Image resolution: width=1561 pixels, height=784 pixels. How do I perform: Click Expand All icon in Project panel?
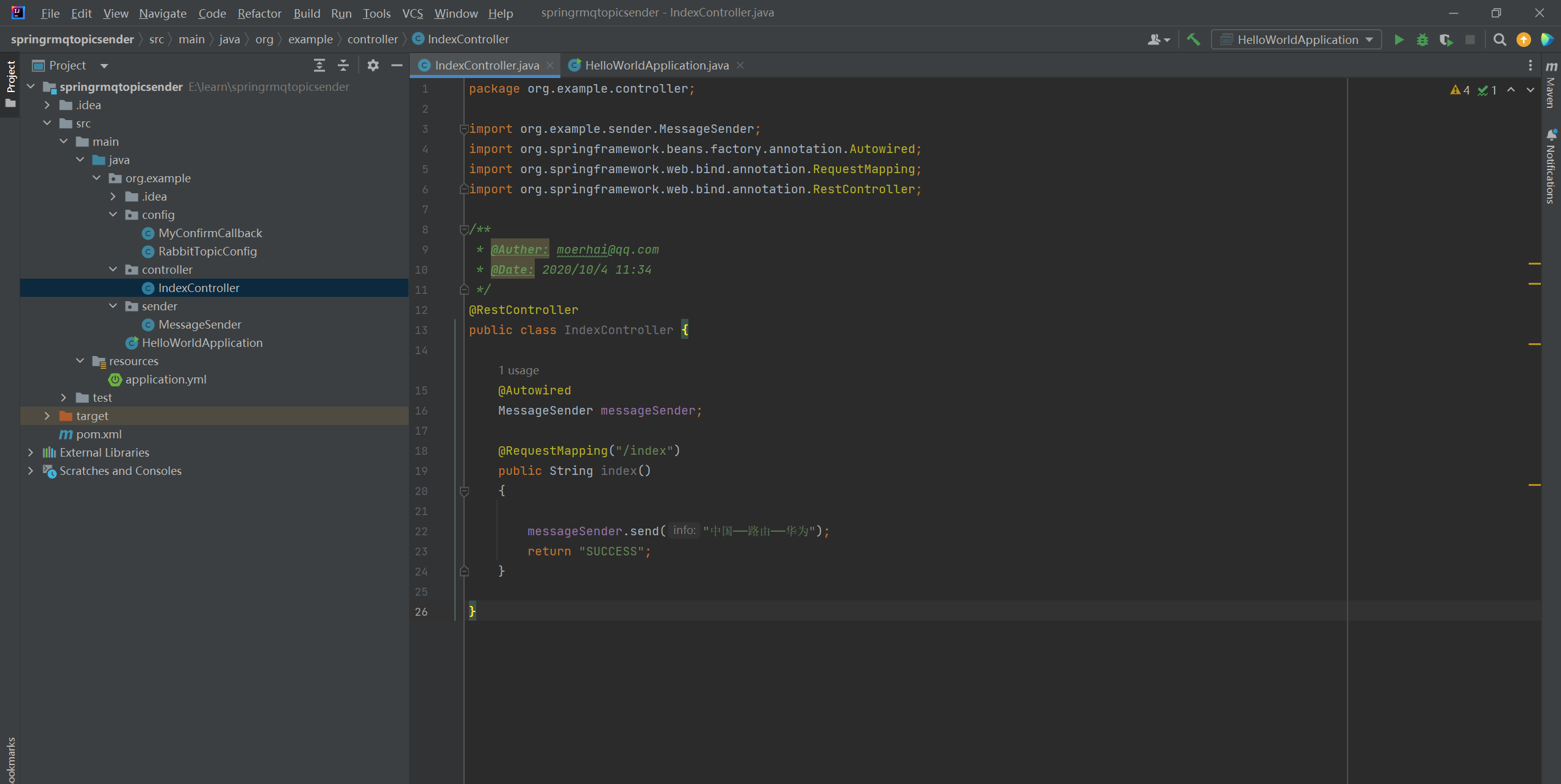pos(319,65)
